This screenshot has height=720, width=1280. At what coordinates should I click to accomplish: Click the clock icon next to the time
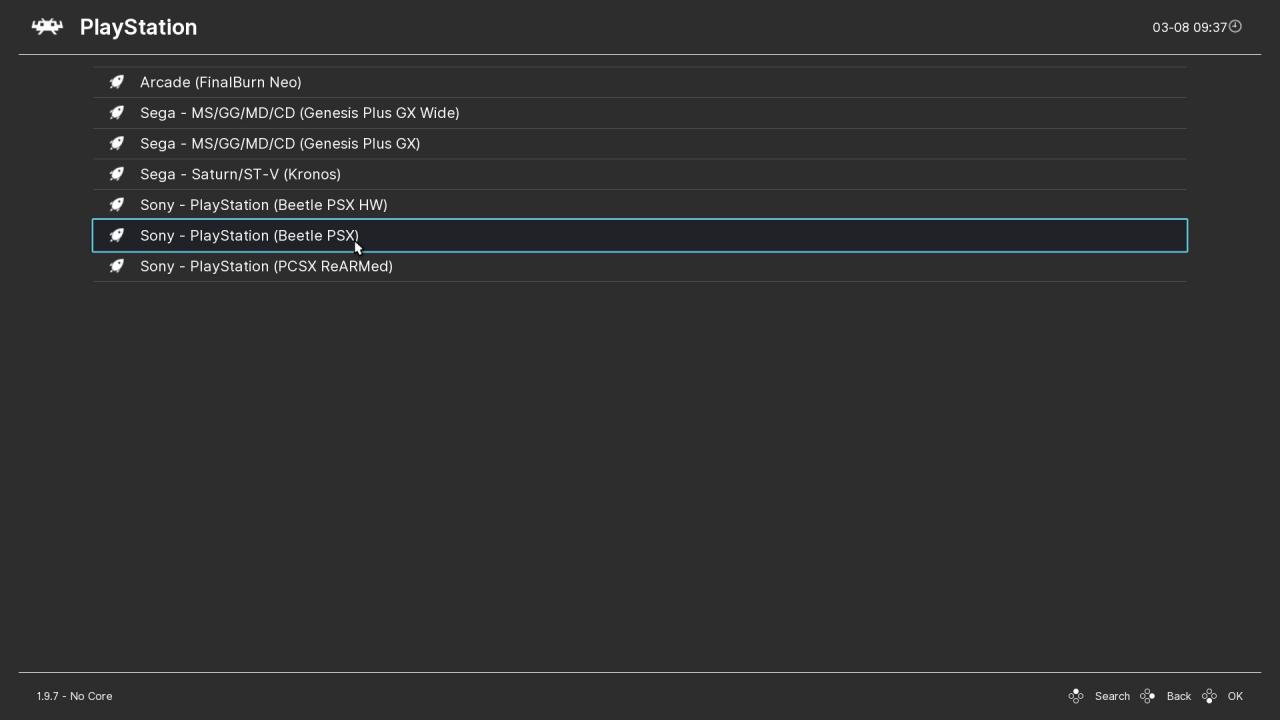point(1235,26)
